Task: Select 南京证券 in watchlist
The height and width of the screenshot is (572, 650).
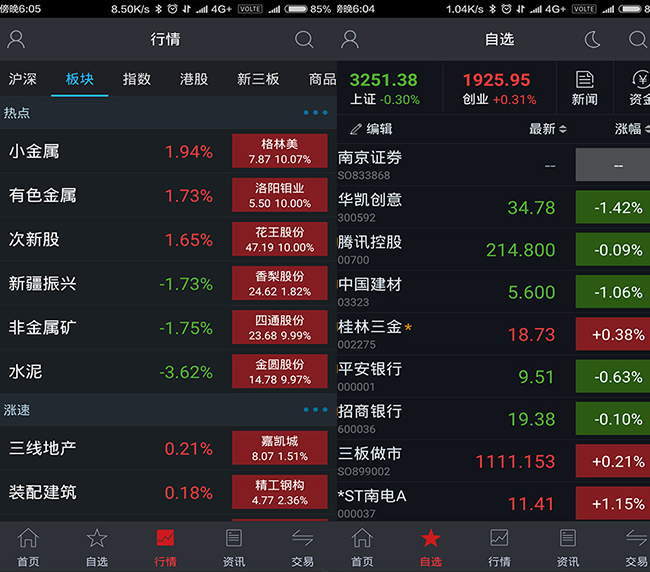Action: tap(494, 165)
